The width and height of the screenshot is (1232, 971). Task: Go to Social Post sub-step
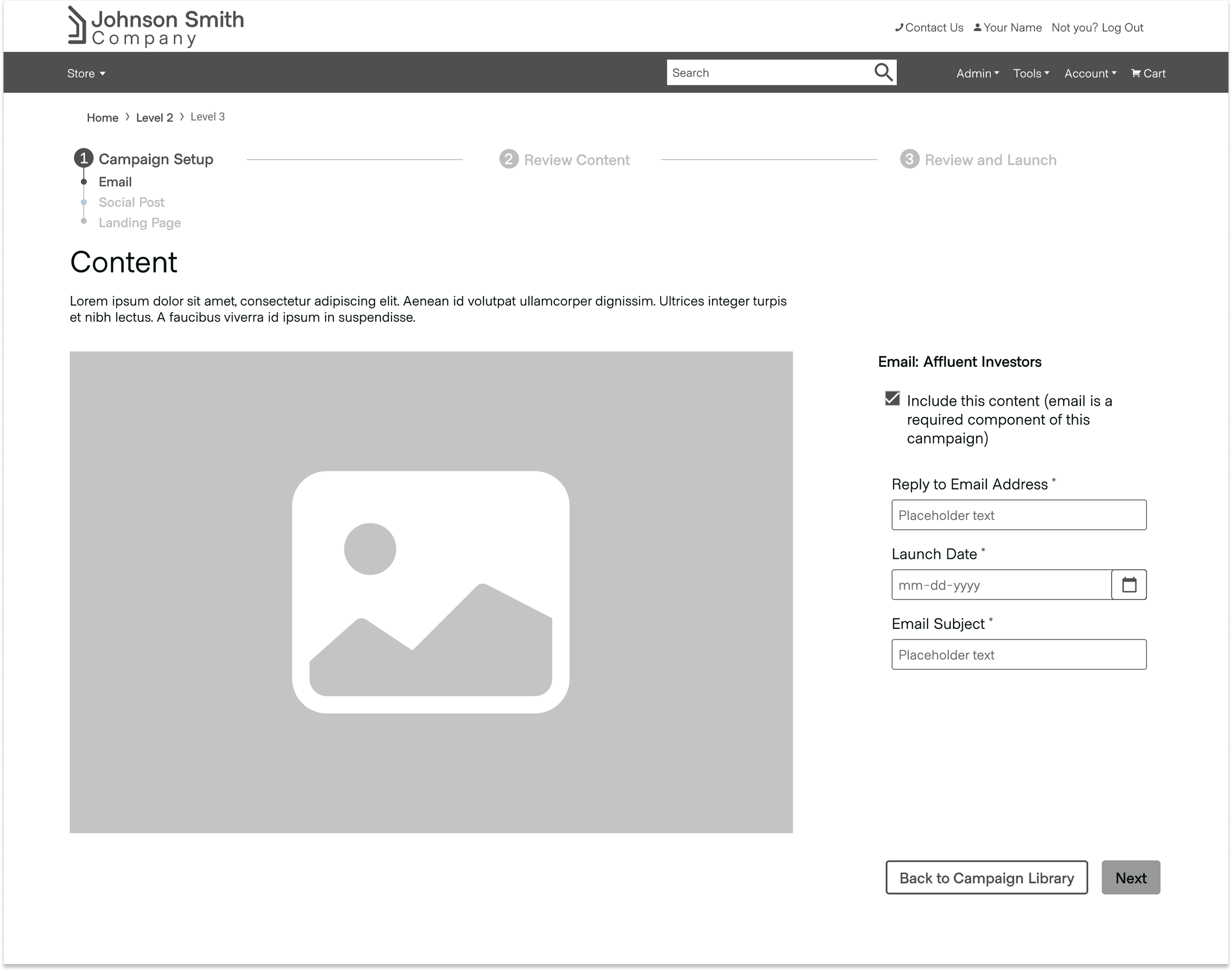point(131,203)
